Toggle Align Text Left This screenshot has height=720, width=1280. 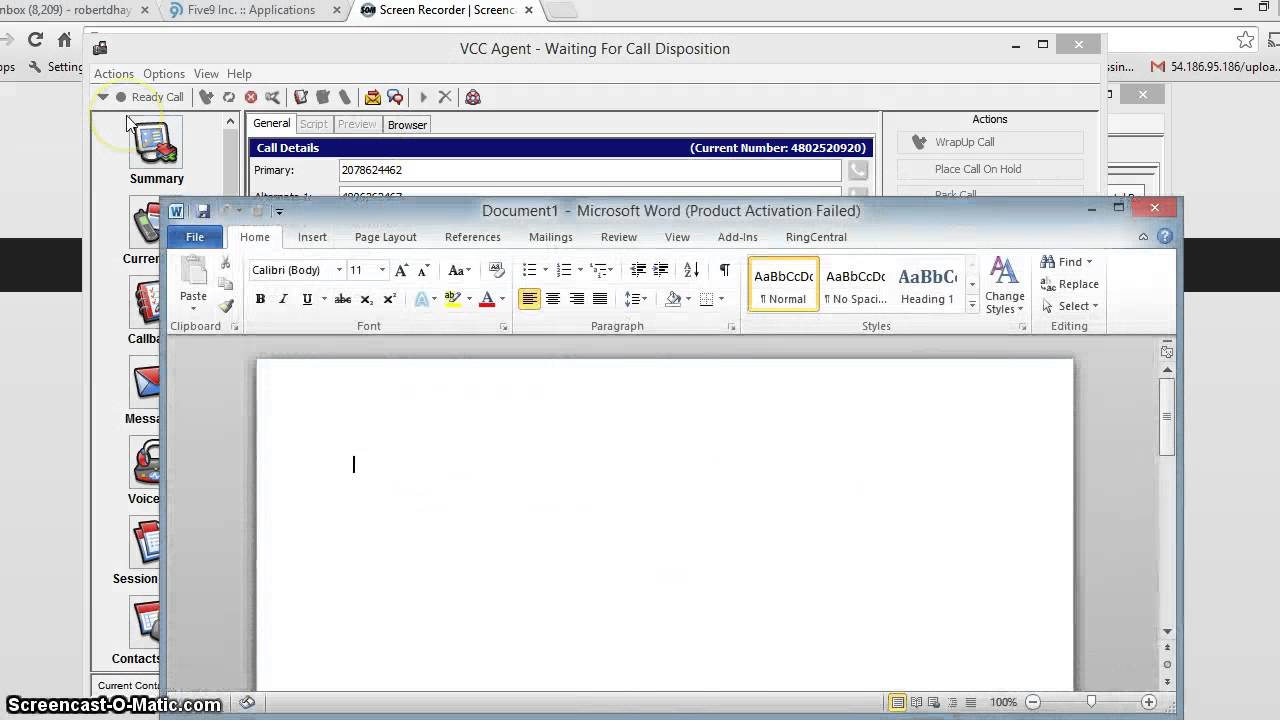[529, 299]
